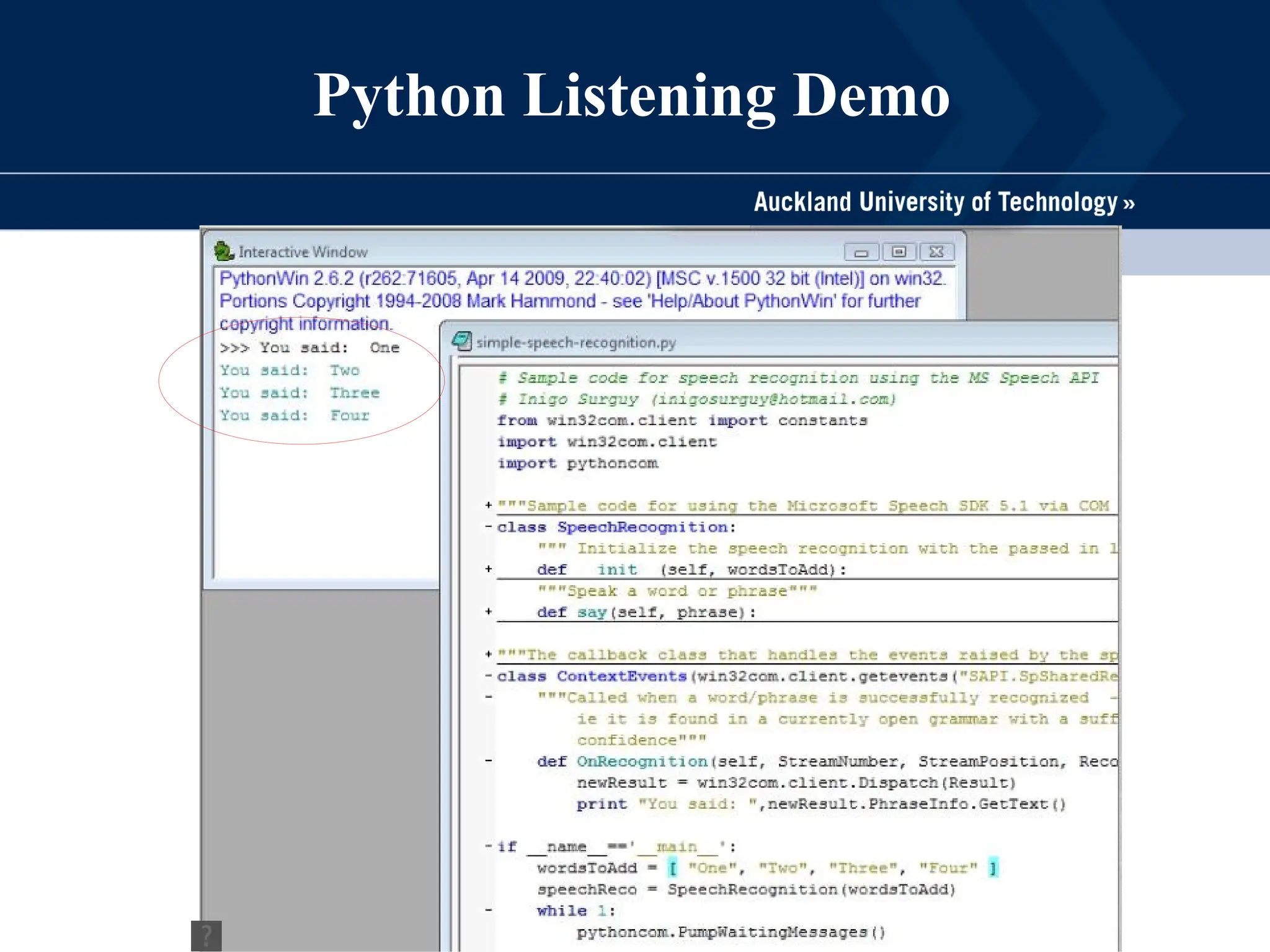Click the PythonWin Interactive Window title icon
1270x952 pixels.
223,252
